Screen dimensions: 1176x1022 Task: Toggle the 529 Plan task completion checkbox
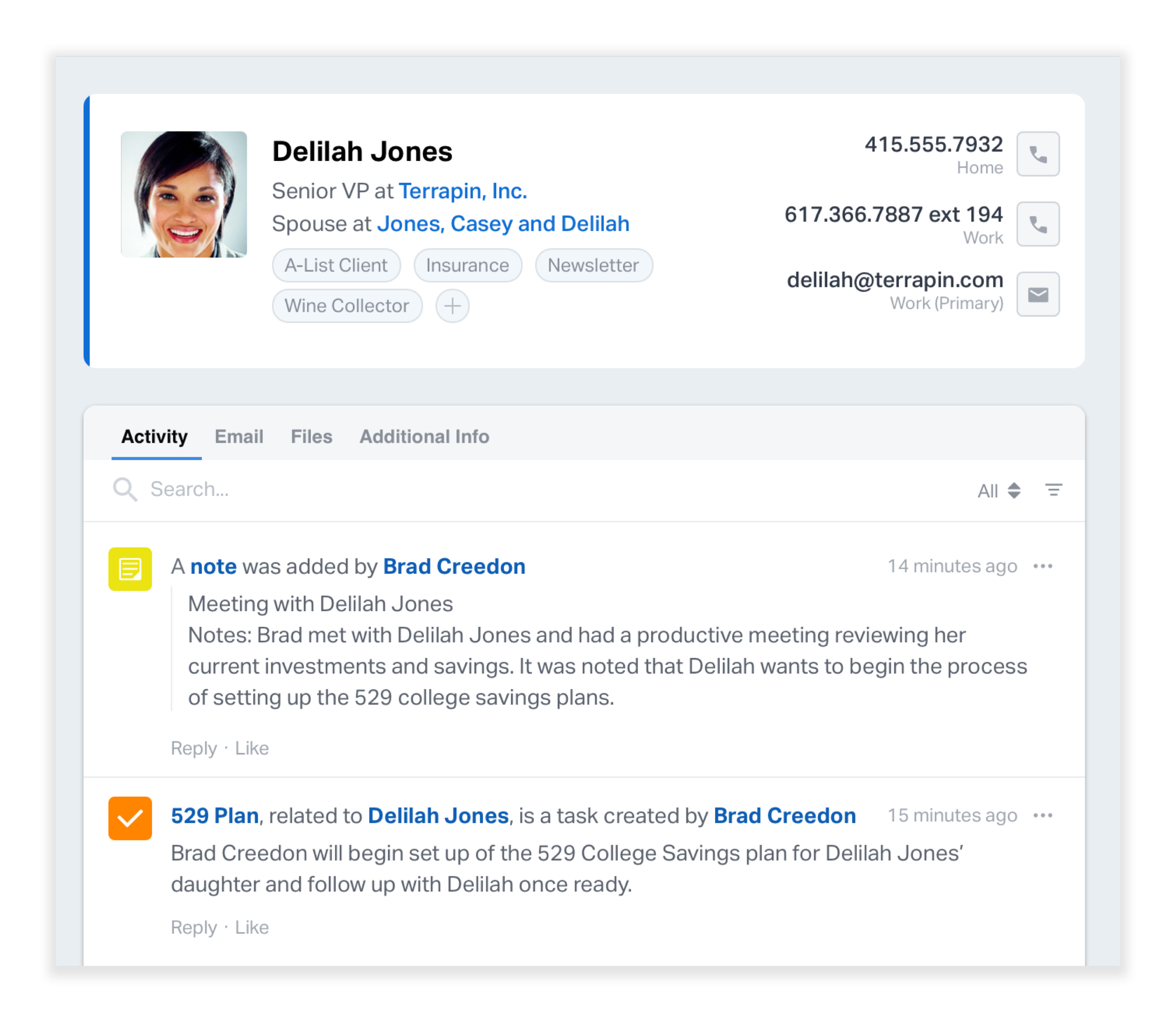(130, 816)
